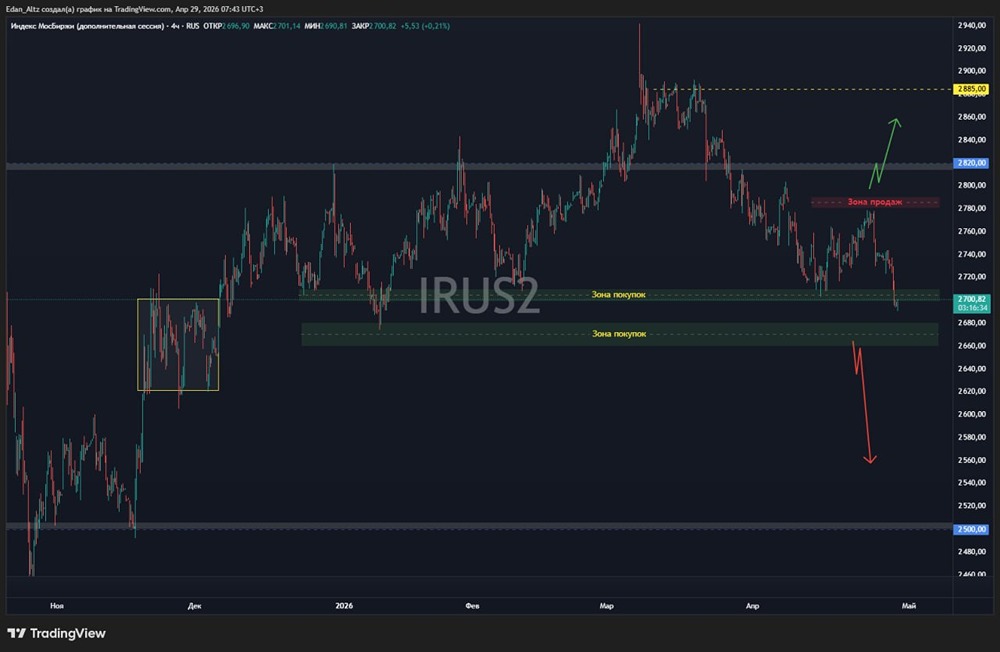This screenshot has width=1000, height=652.
Task: Click the 2580,00 price axis tick
Action: 971,438
